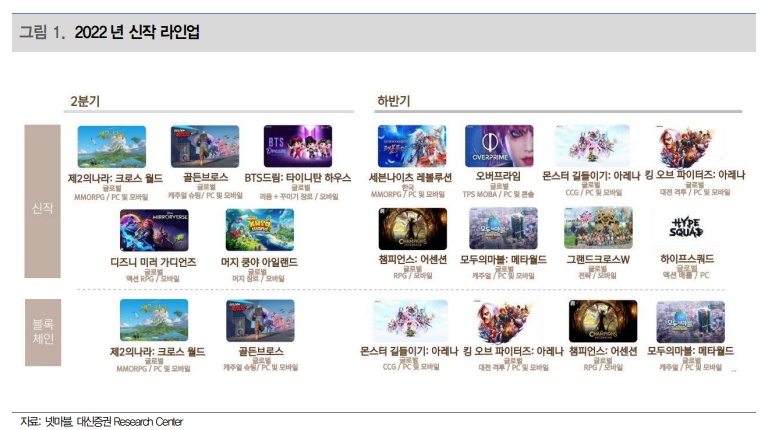Click the source line '넷마블, 대신증권 Research Center'
Viewport: 764px width, 430px height.
coord(114,422)
